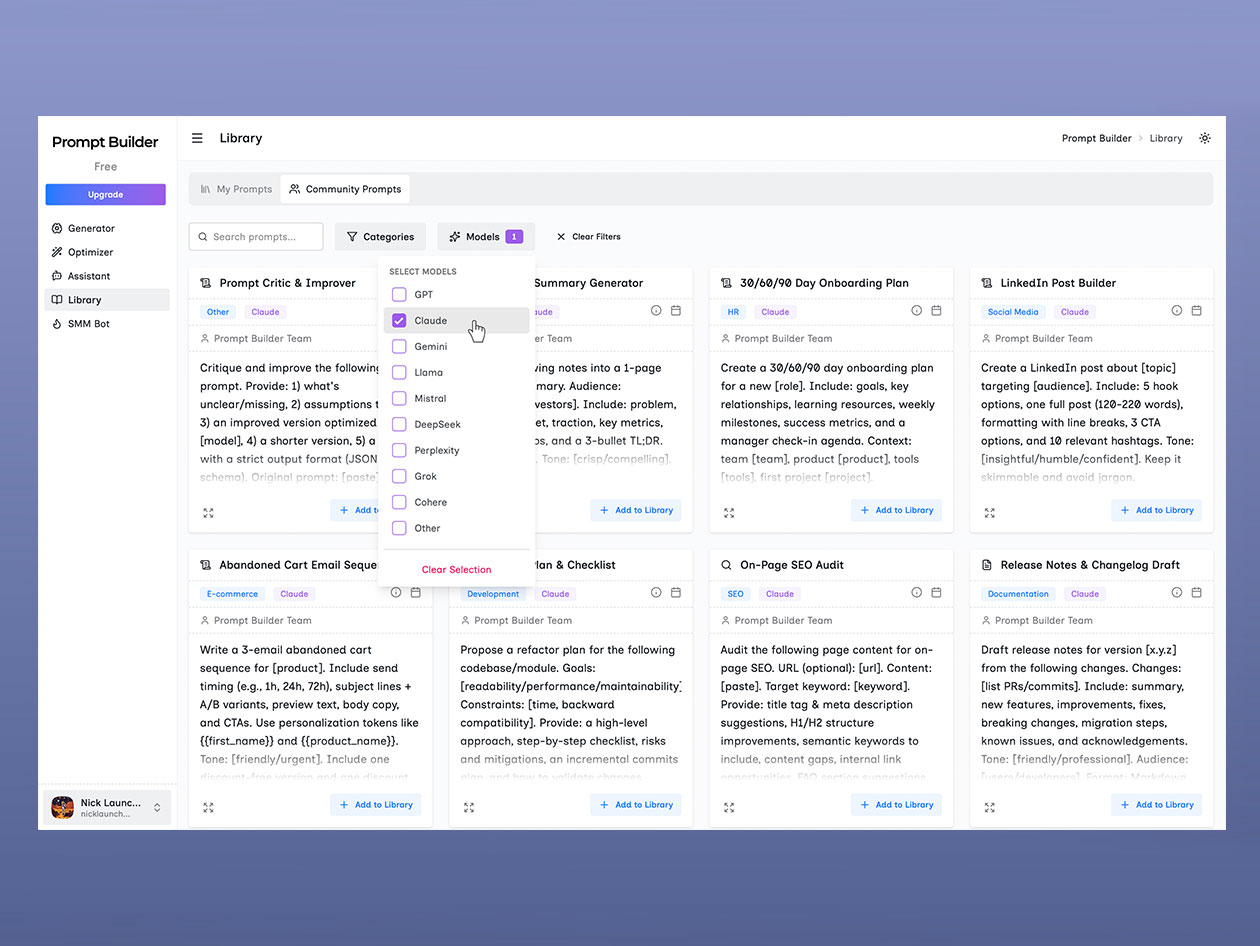The image size is (1260, 946).
Task: Click the calendar icon on On-Page SEO Audit
Action: [x=937, y=592]
